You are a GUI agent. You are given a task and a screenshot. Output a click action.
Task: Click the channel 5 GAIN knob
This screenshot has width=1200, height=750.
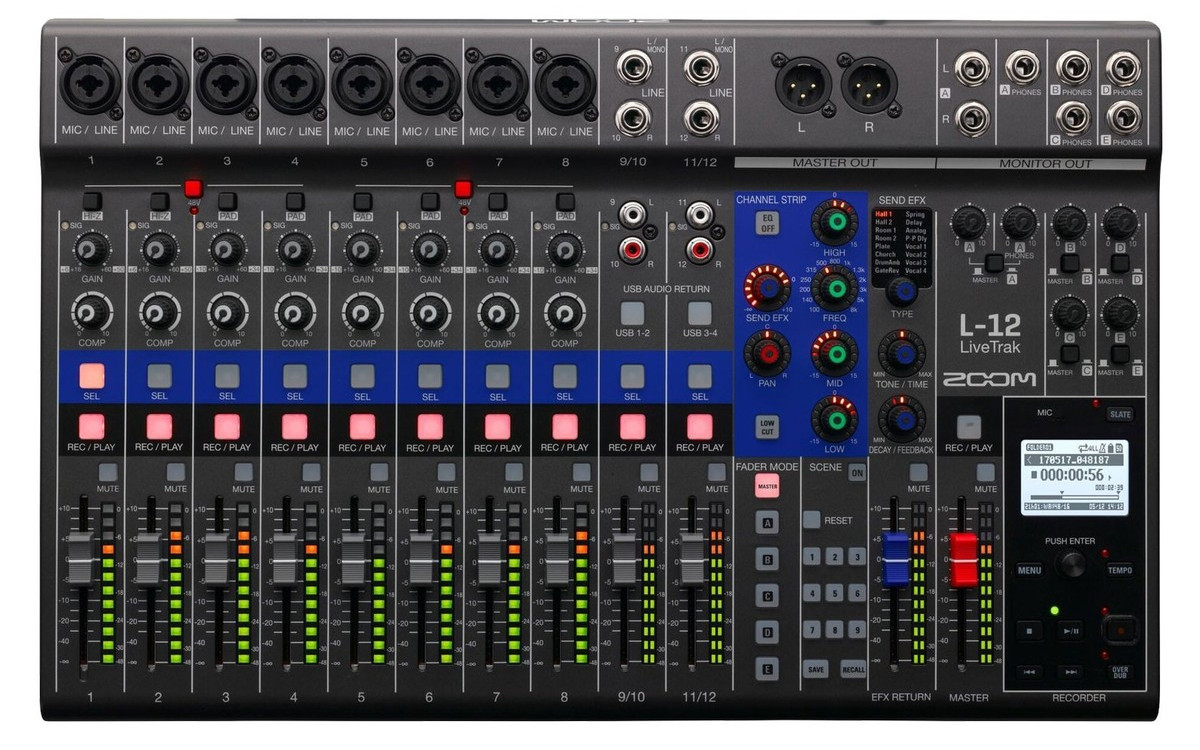pos(362,248)
